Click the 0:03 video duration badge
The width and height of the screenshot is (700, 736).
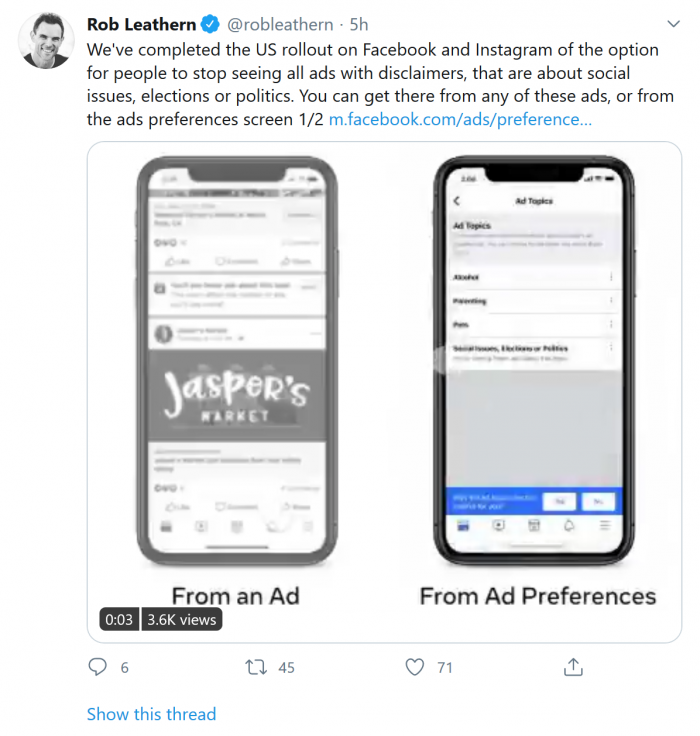pos(118,620)
